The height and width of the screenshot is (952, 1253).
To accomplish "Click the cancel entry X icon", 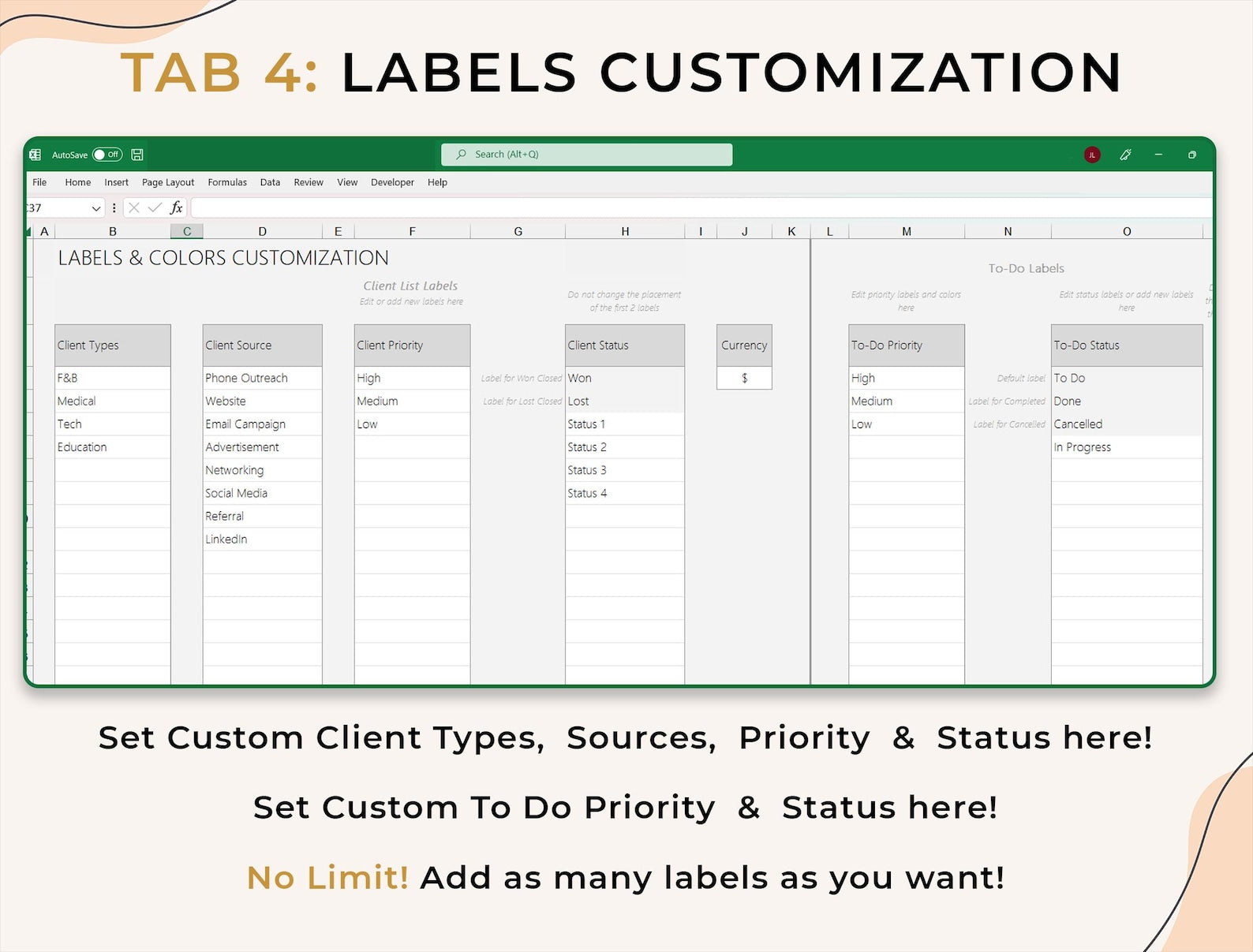I will pos(134,207).
